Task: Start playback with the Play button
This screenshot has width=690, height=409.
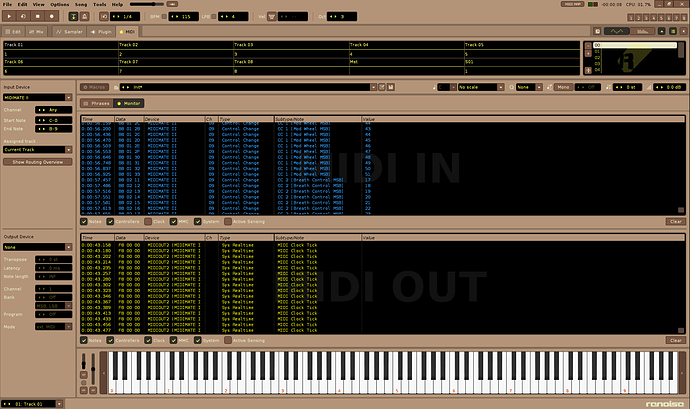Action: (x=9, y=17)
